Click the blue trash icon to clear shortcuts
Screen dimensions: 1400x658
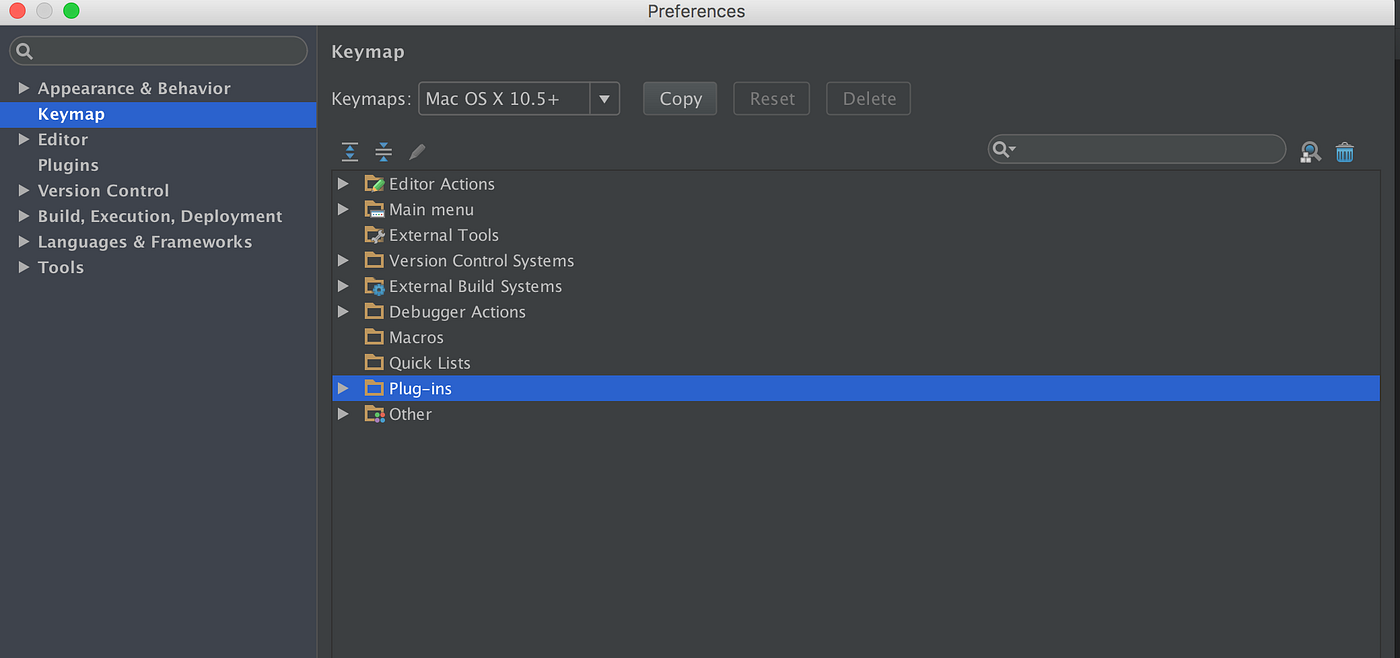click(1344, 151)
